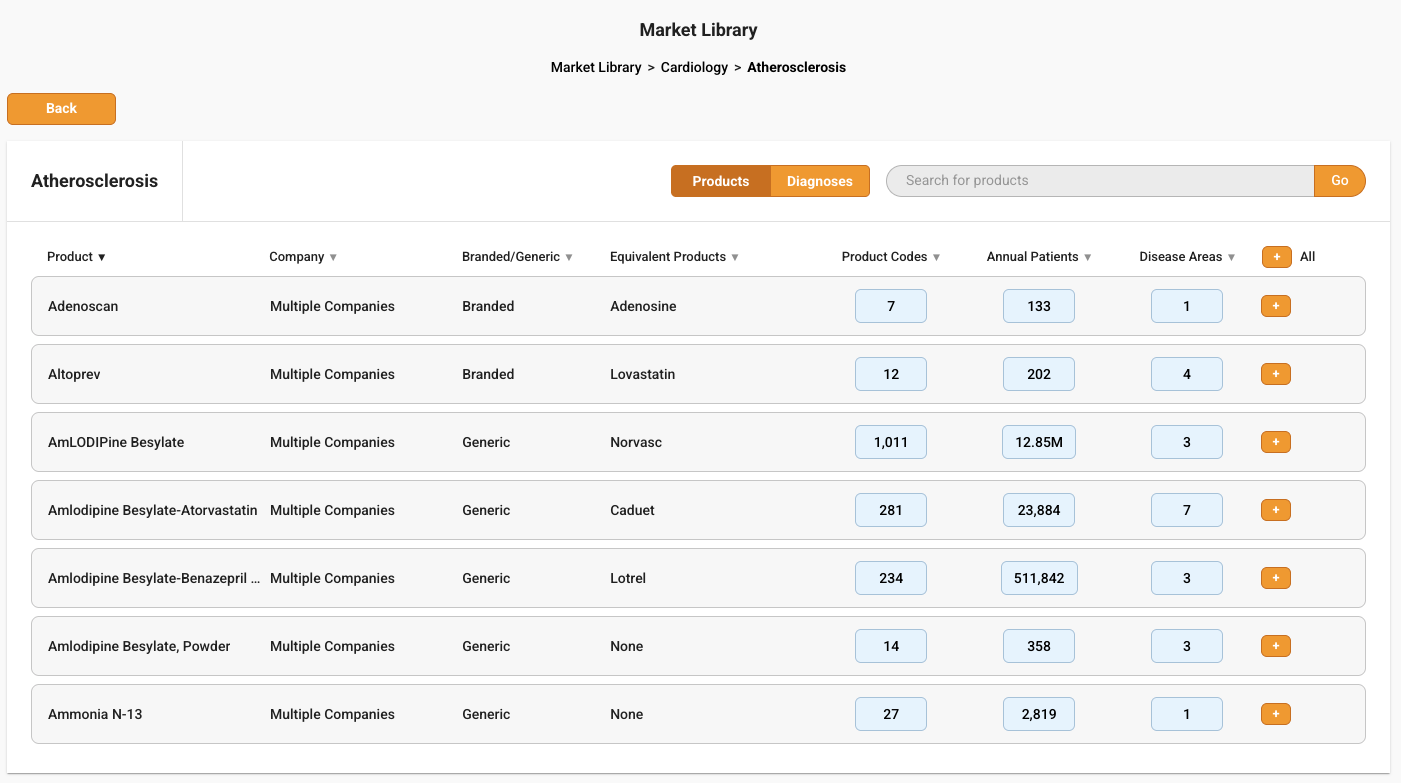View the 133 annual patients value
The image size is (1401, 783).
1039,306
